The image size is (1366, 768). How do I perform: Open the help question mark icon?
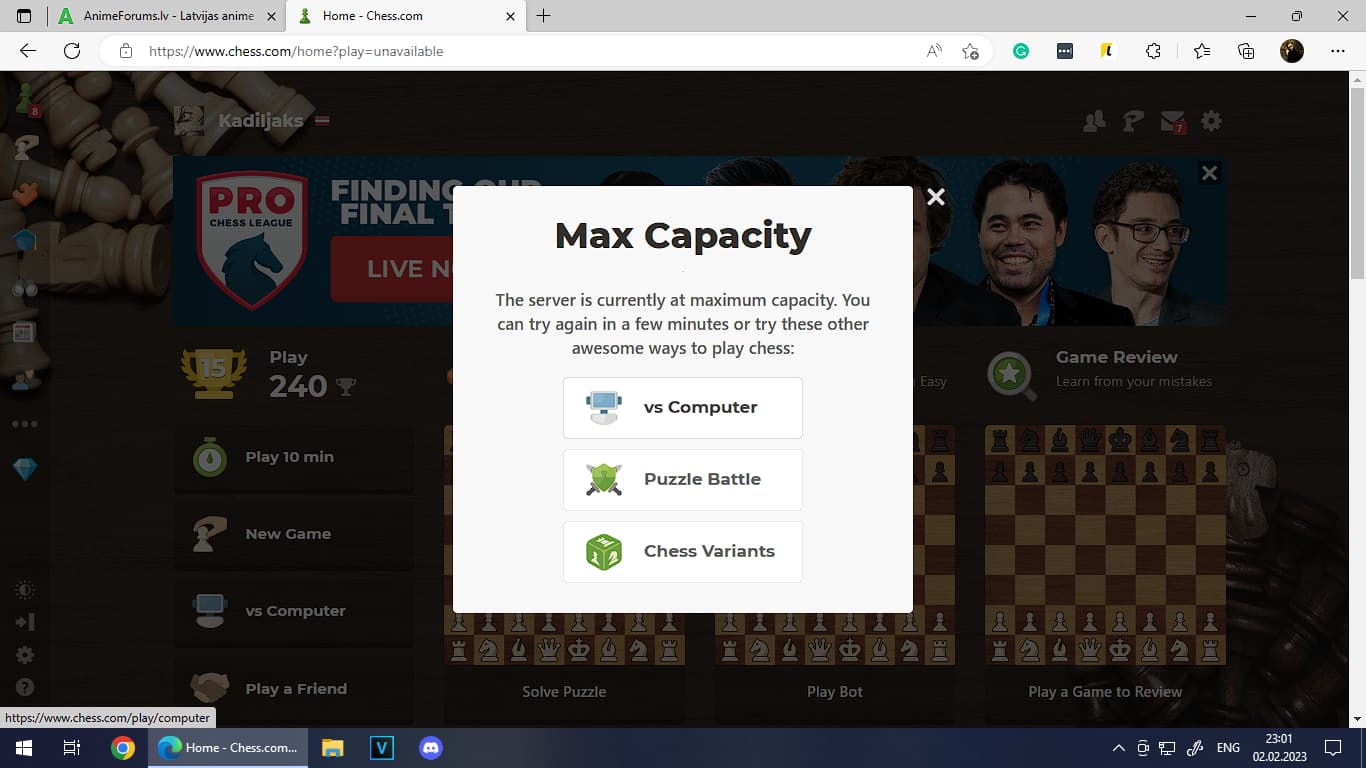[25, 687]
